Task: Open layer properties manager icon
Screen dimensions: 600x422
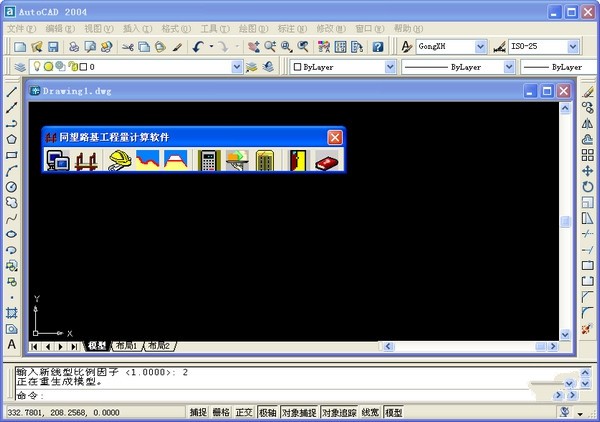Action: (20, 67)
